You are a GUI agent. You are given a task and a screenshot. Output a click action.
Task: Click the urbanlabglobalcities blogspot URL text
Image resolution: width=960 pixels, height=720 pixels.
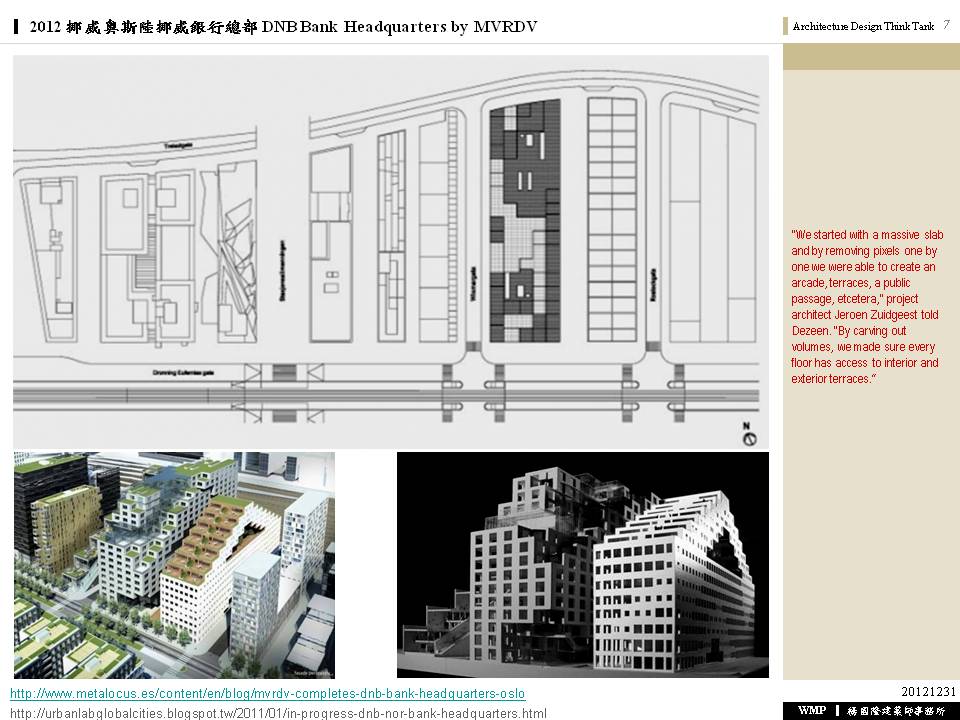[278, 712]
